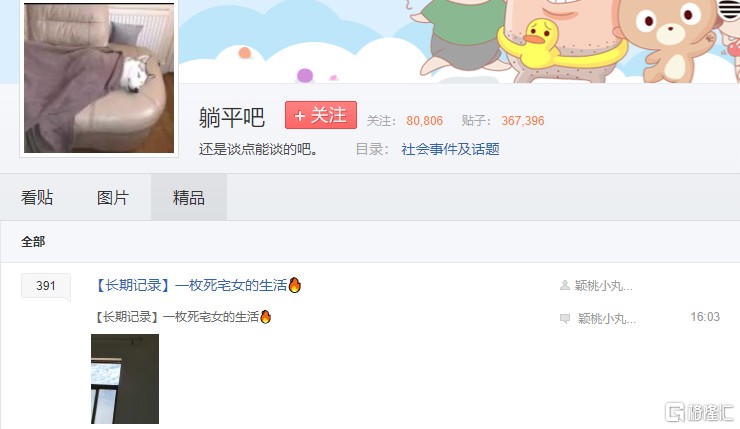Open thread author 颖桃小丸 profile
The height and width of the screenshot is (429, 740).
(x=604, y=286)
